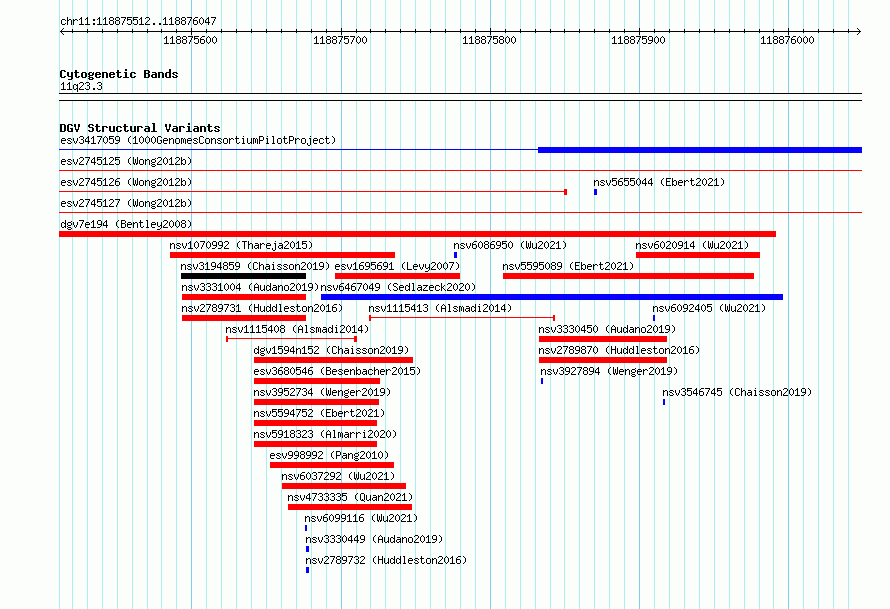The height and width of the screenshot is (609, 890).
Task: Click the red esv998992 Pang2010 bar
Action: 331,465
